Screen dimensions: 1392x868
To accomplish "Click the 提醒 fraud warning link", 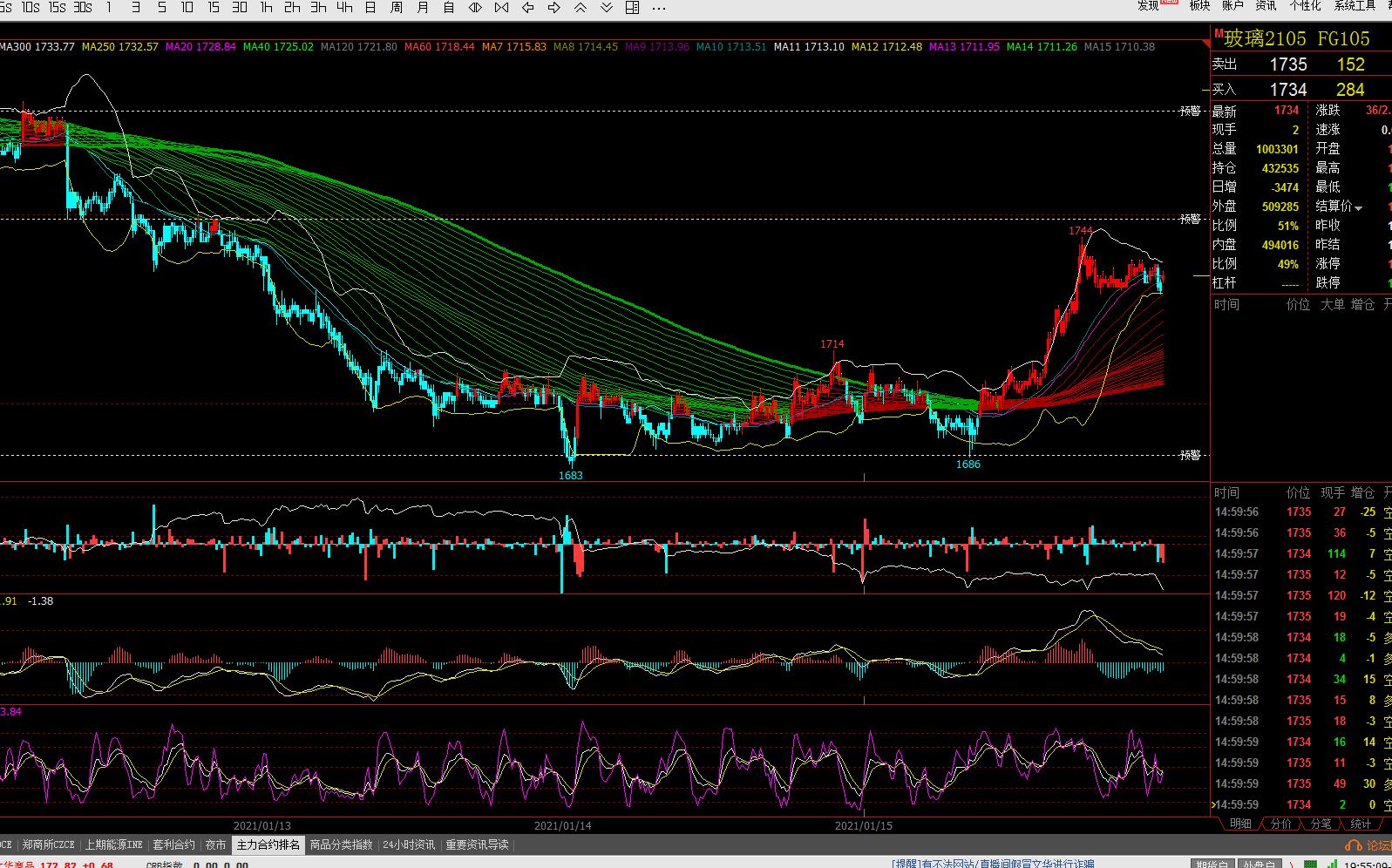I will tap(993, 864).
